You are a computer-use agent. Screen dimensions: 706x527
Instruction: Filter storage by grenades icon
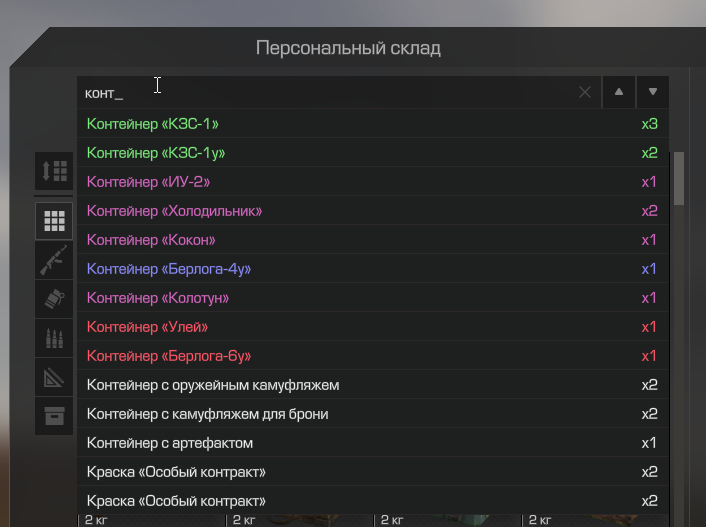(x=54, y=299)
